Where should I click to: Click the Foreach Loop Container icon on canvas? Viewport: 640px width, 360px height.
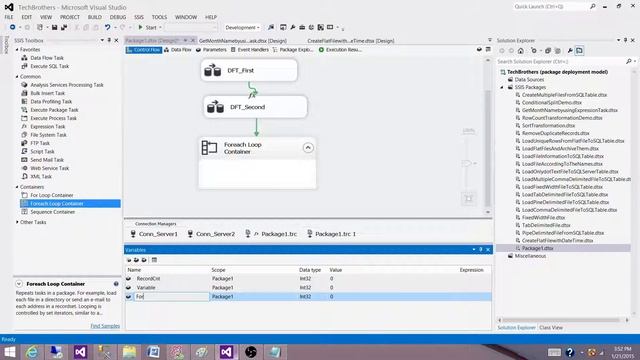pos(209,148)
